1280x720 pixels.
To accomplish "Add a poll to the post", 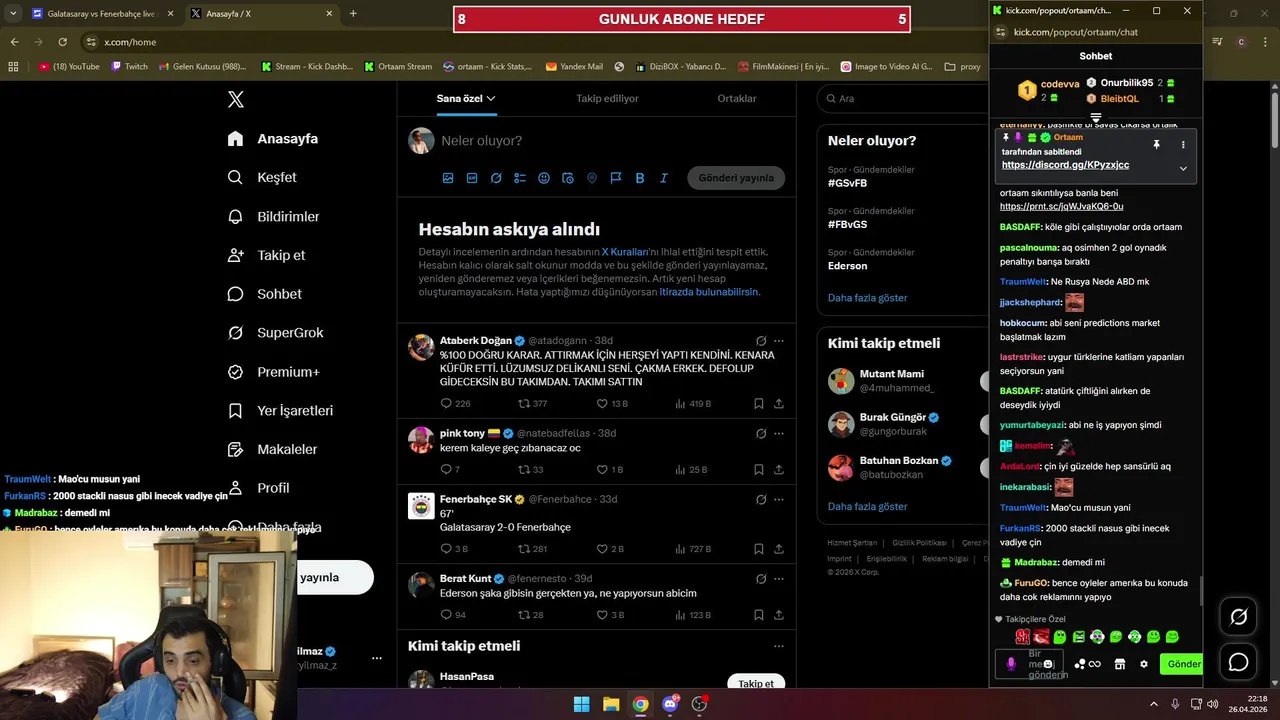I will click(x=520, y=178).
